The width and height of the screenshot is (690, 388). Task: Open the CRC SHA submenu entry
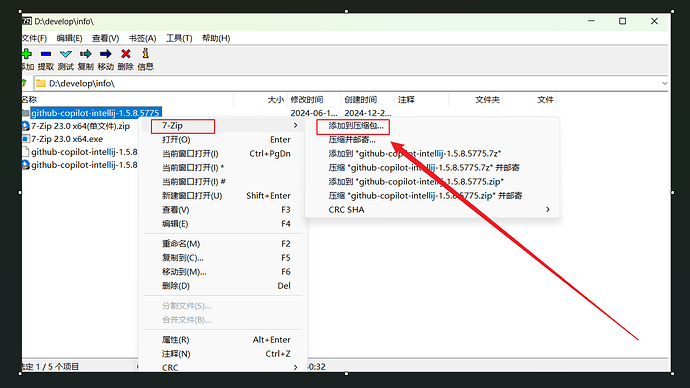pyautogui.click(x=432, y=210)
